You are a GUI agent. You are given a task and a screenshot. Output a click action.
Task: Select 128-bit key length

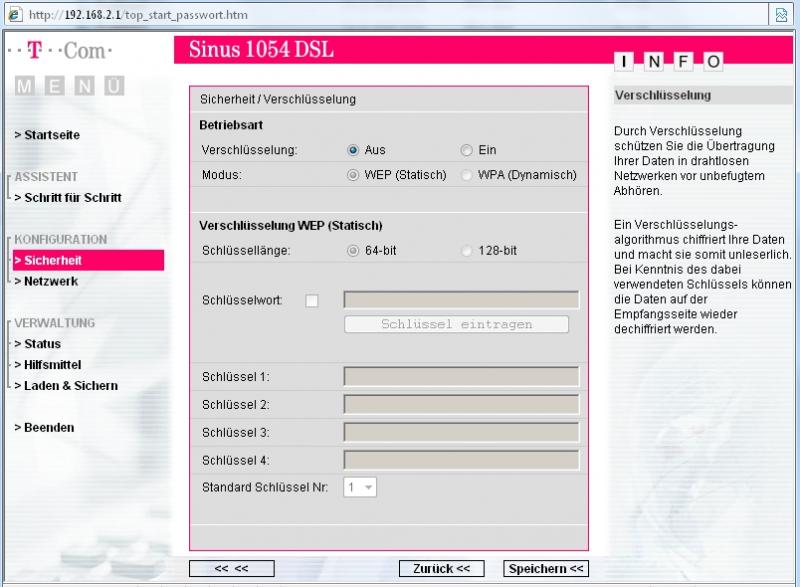click(466, 250)
